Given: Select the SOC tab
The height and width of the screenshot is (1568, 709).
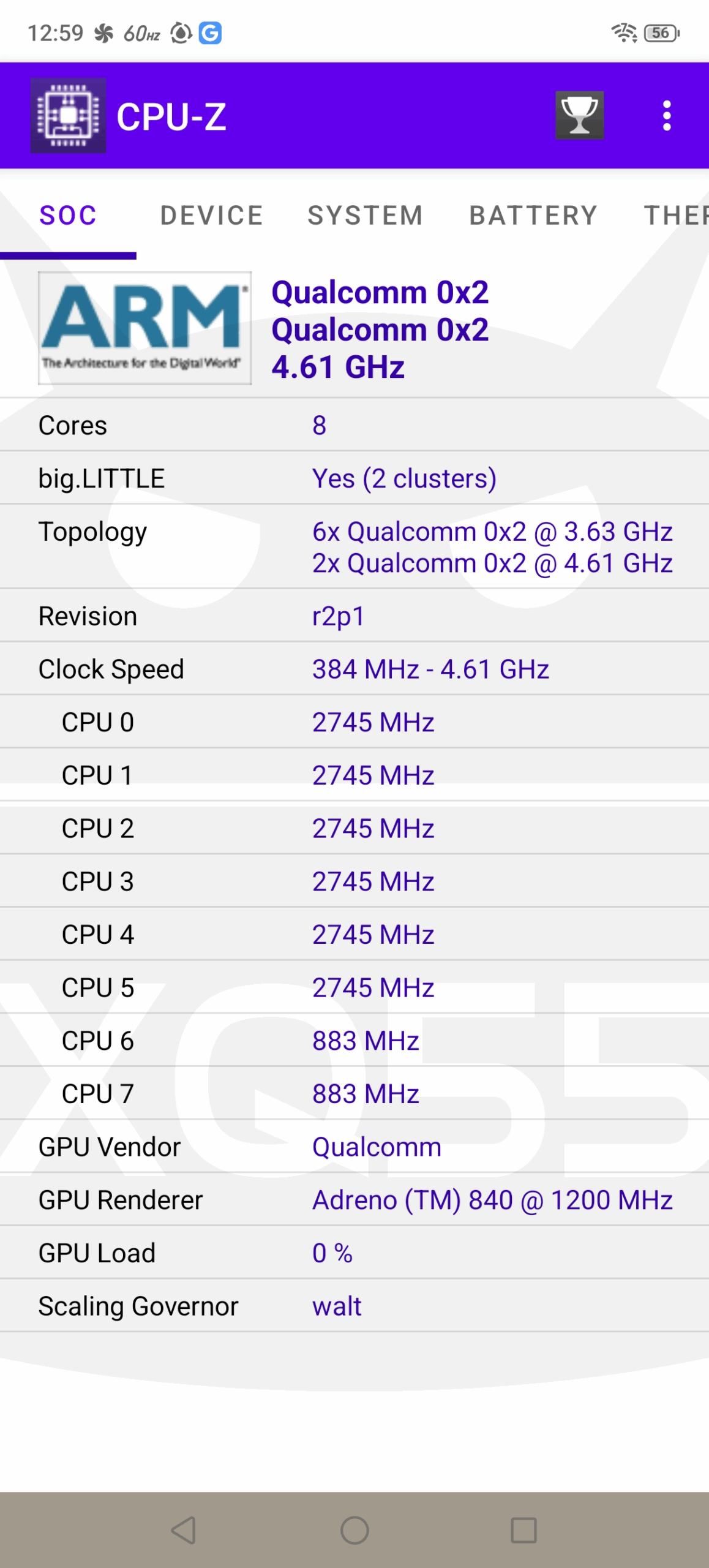Looking at the screenshot, I should 68,216.
